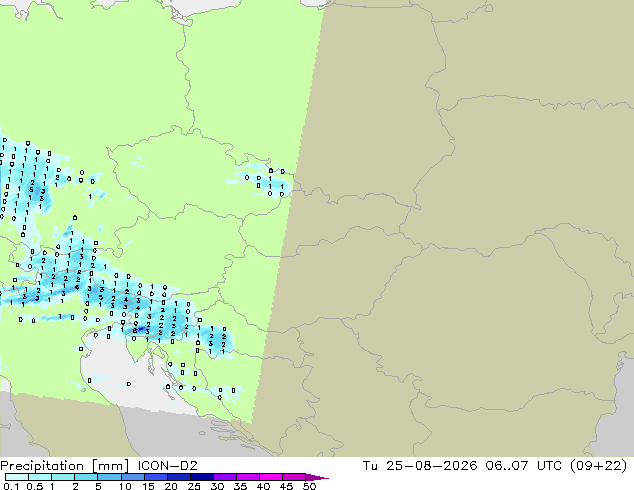Click the 25–30 mm dark blue legend swatch
The height and width of the screenshot is (490, 634).
coord(201,477)
